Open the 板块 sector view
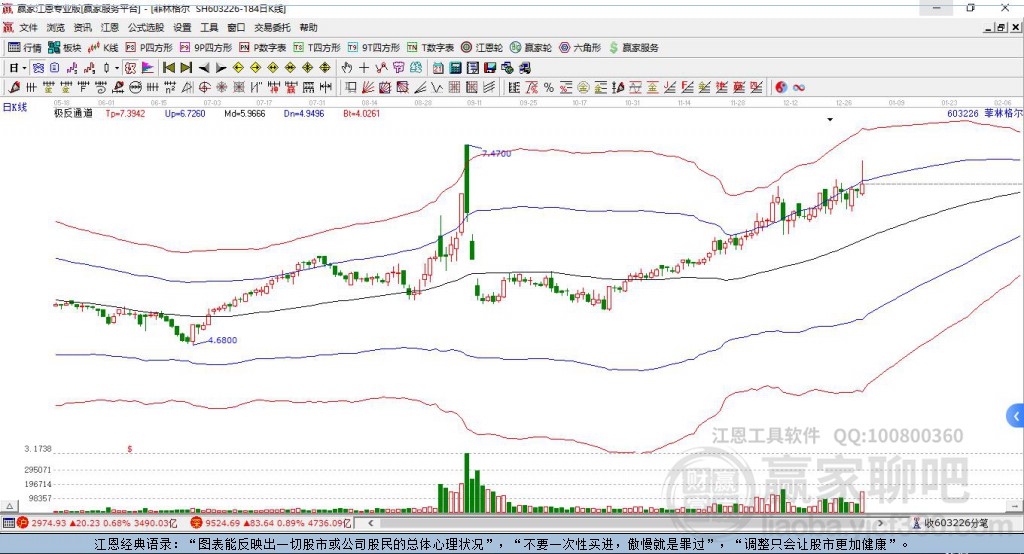 click(64, 48)
